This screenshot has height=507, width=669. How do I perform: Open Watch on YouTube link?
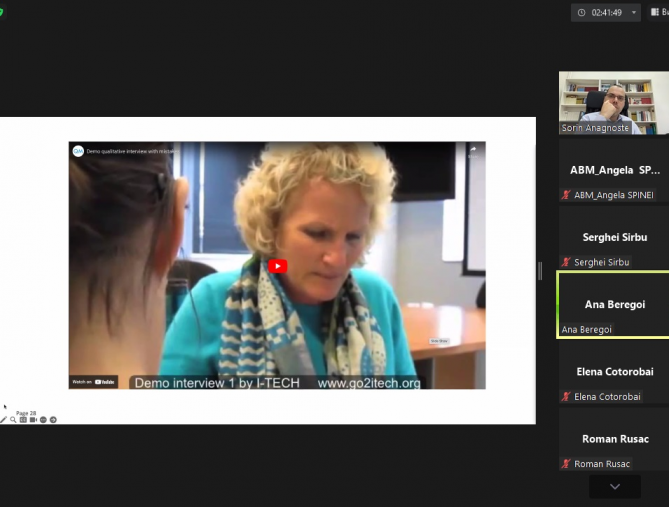[x=93, y=381]
